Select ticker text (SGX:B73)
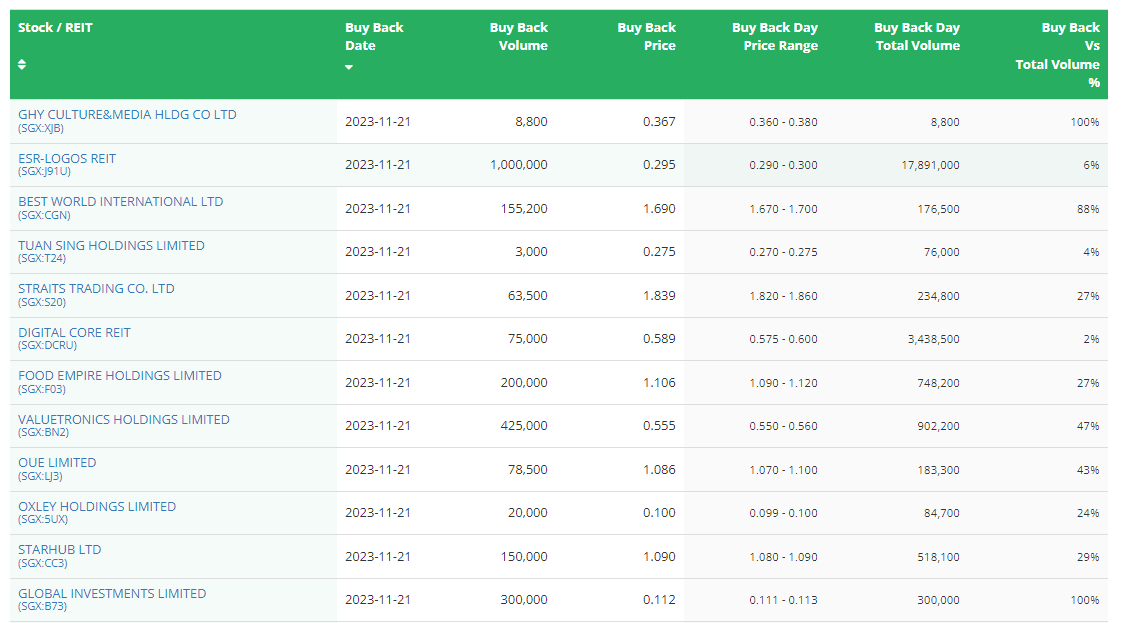The width and height of the screenshot is (1122, 623). (43, 607)
